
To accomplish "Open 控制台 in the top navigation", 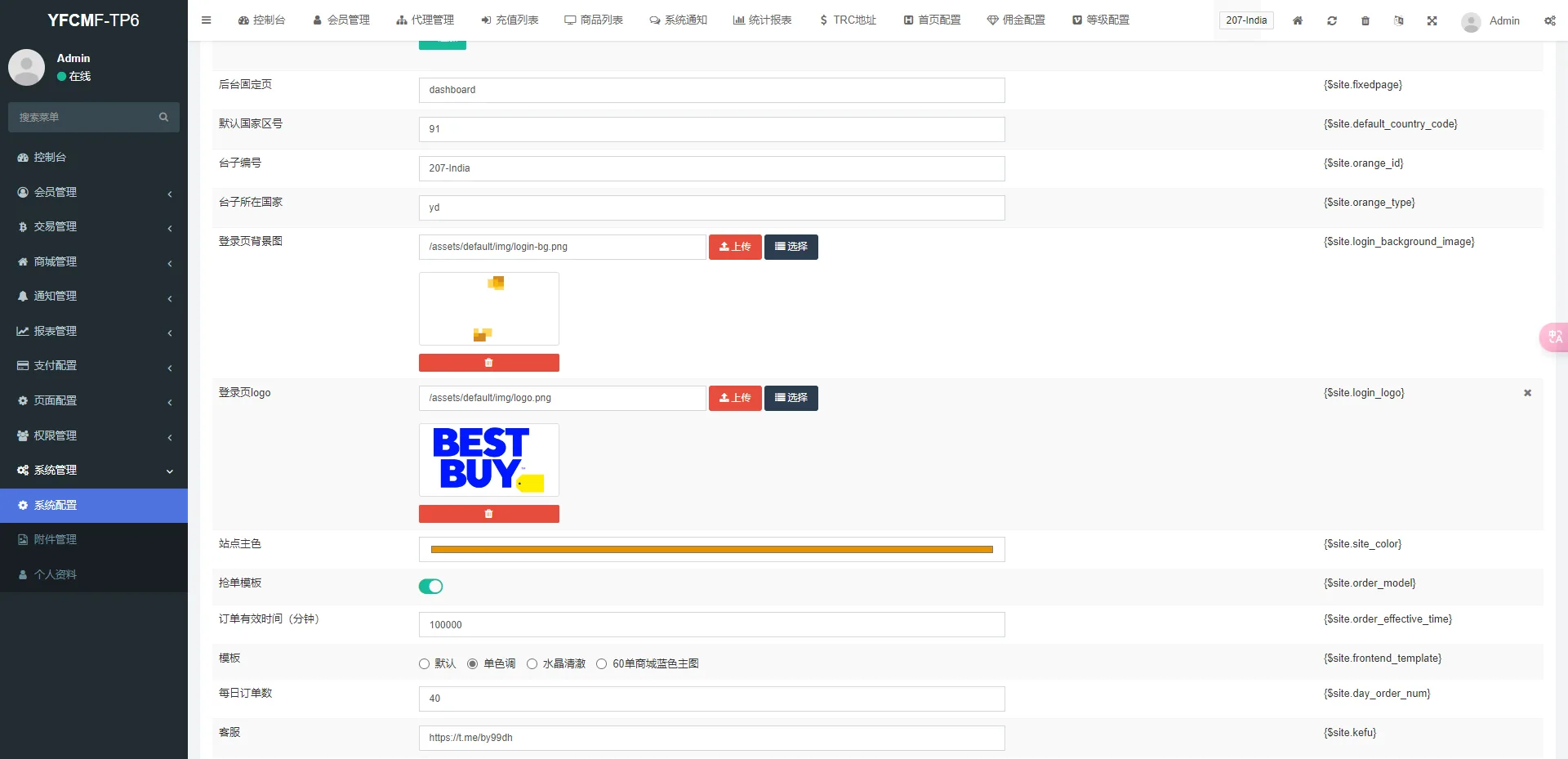I will click(x=261, y=20).
